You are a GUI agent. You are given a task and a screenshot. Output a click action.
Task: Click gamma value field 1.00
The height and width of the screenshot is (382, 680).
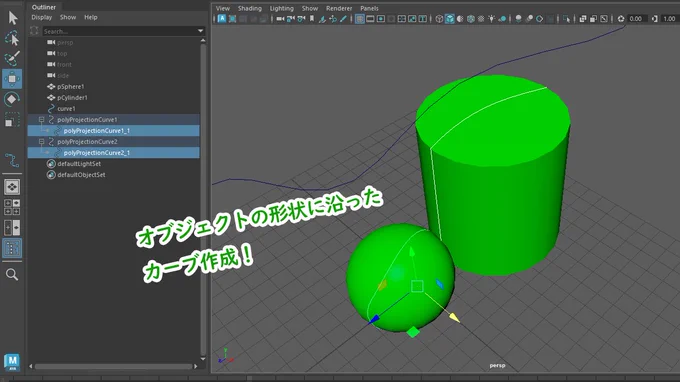669,19
